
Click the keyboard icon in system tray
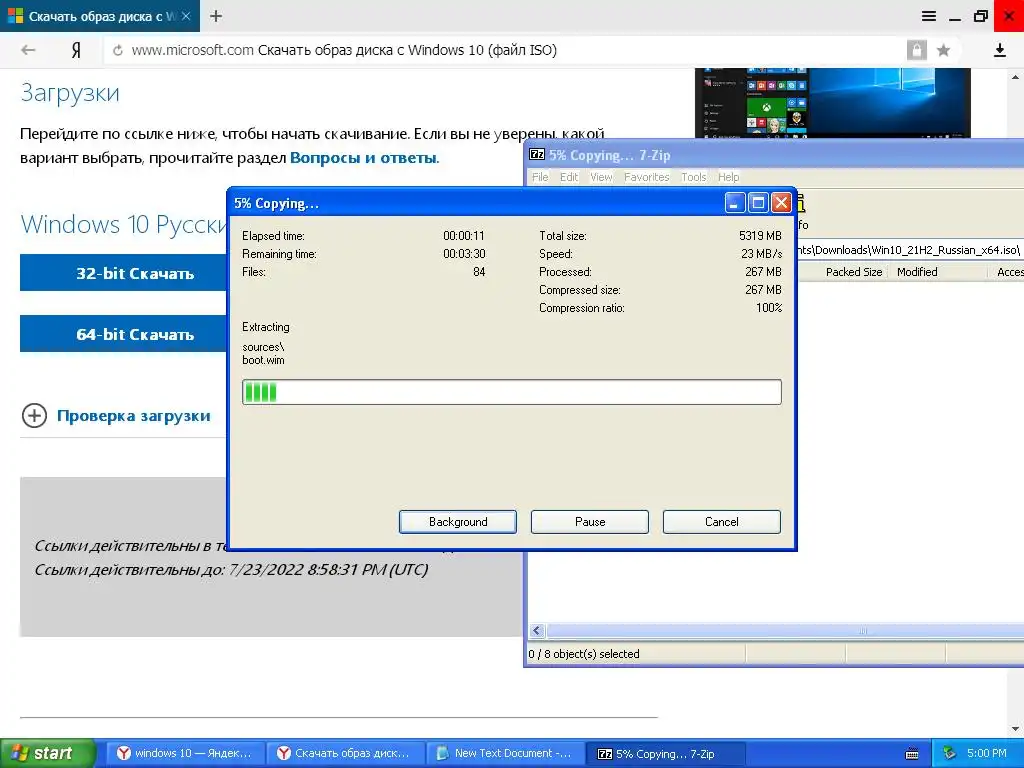pyautogui.click(x=912, y=754)
